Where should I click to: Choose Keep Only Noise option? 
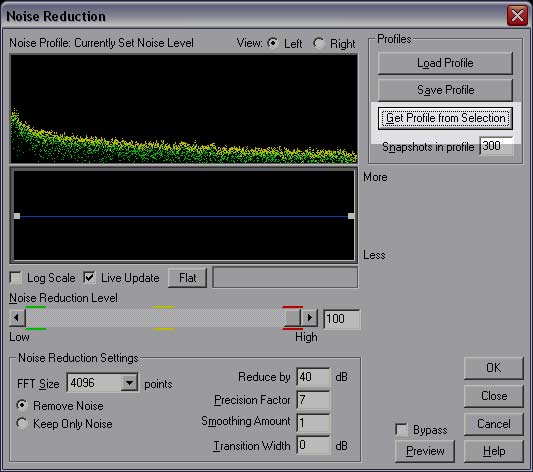pos(22,423)
